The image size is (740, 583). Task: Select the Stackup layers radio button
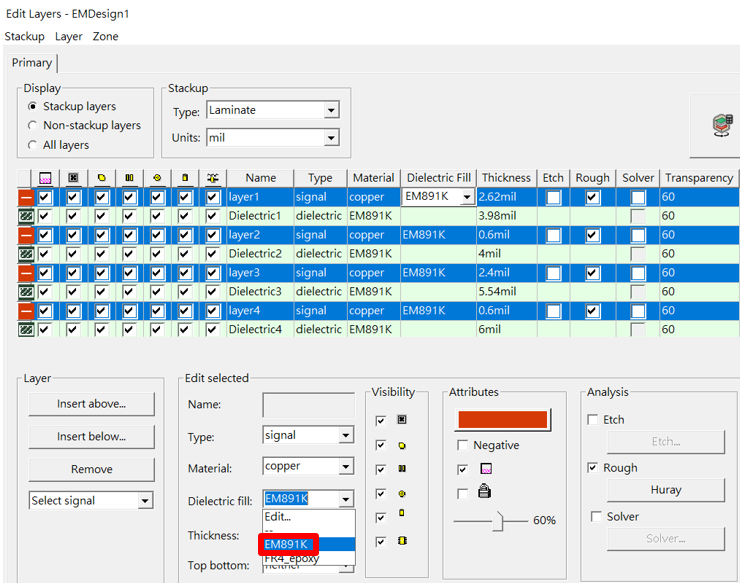pos(32,106)
